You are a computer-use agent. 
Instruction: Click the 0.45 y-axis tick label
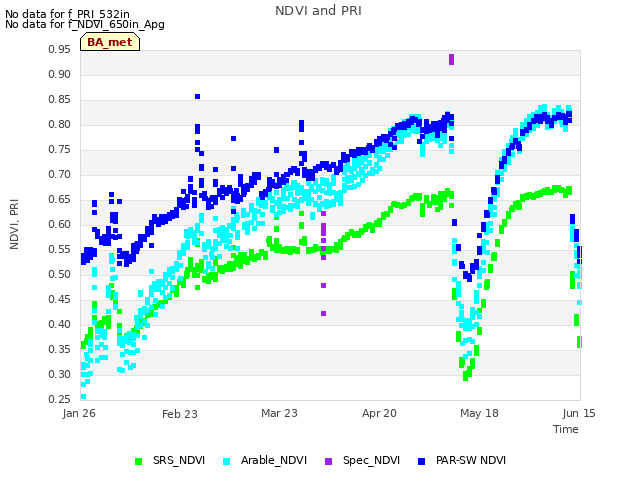[x=59, y=299]
